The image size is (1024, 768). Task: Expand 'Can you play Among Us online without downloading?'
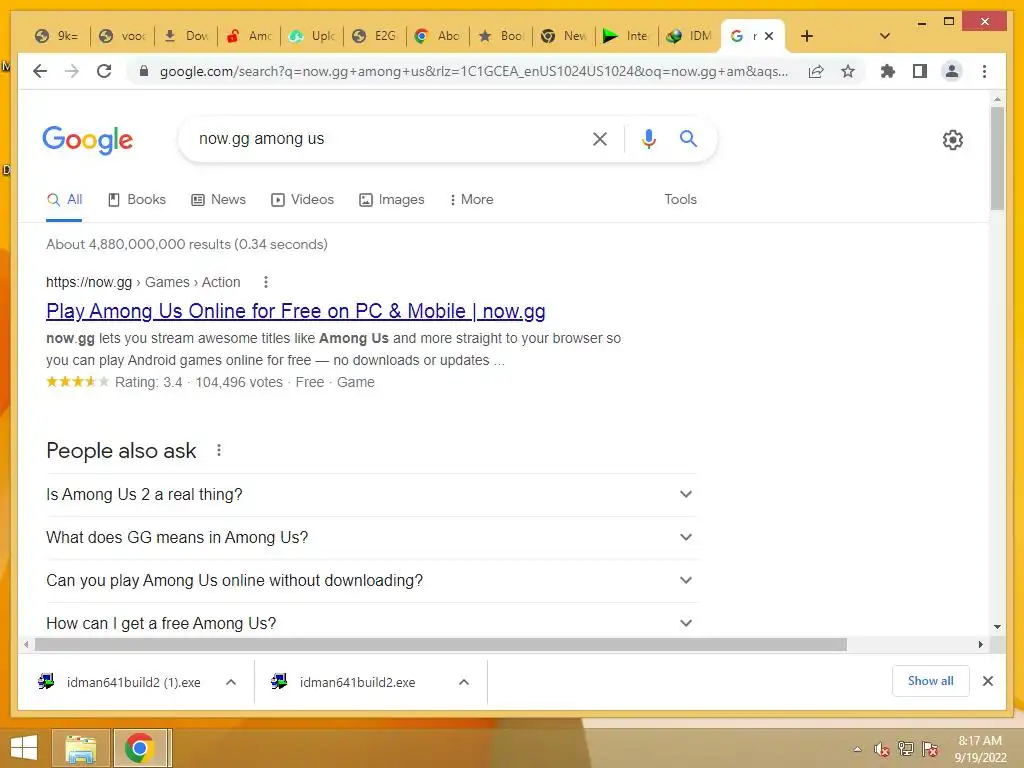click(x=371, y=581)
